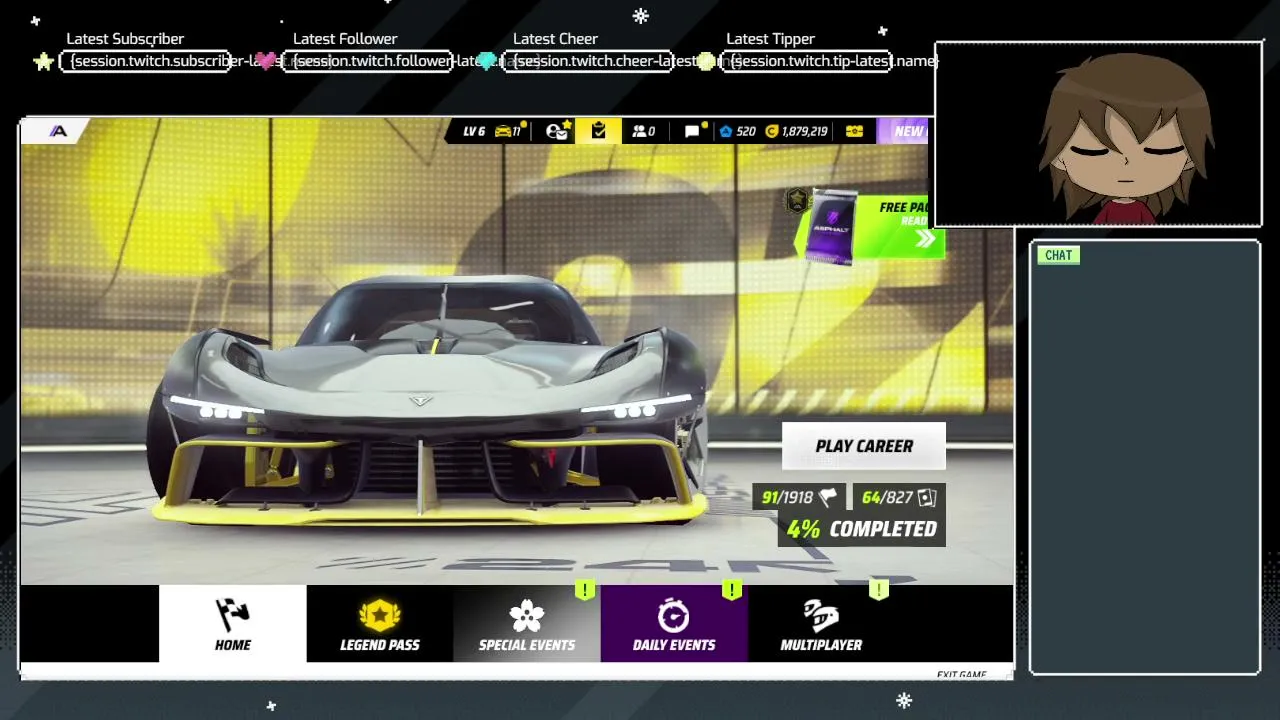Click the CHAT label in stream panel
This screenshot has height=720, width=1280.
(1058, 255)
